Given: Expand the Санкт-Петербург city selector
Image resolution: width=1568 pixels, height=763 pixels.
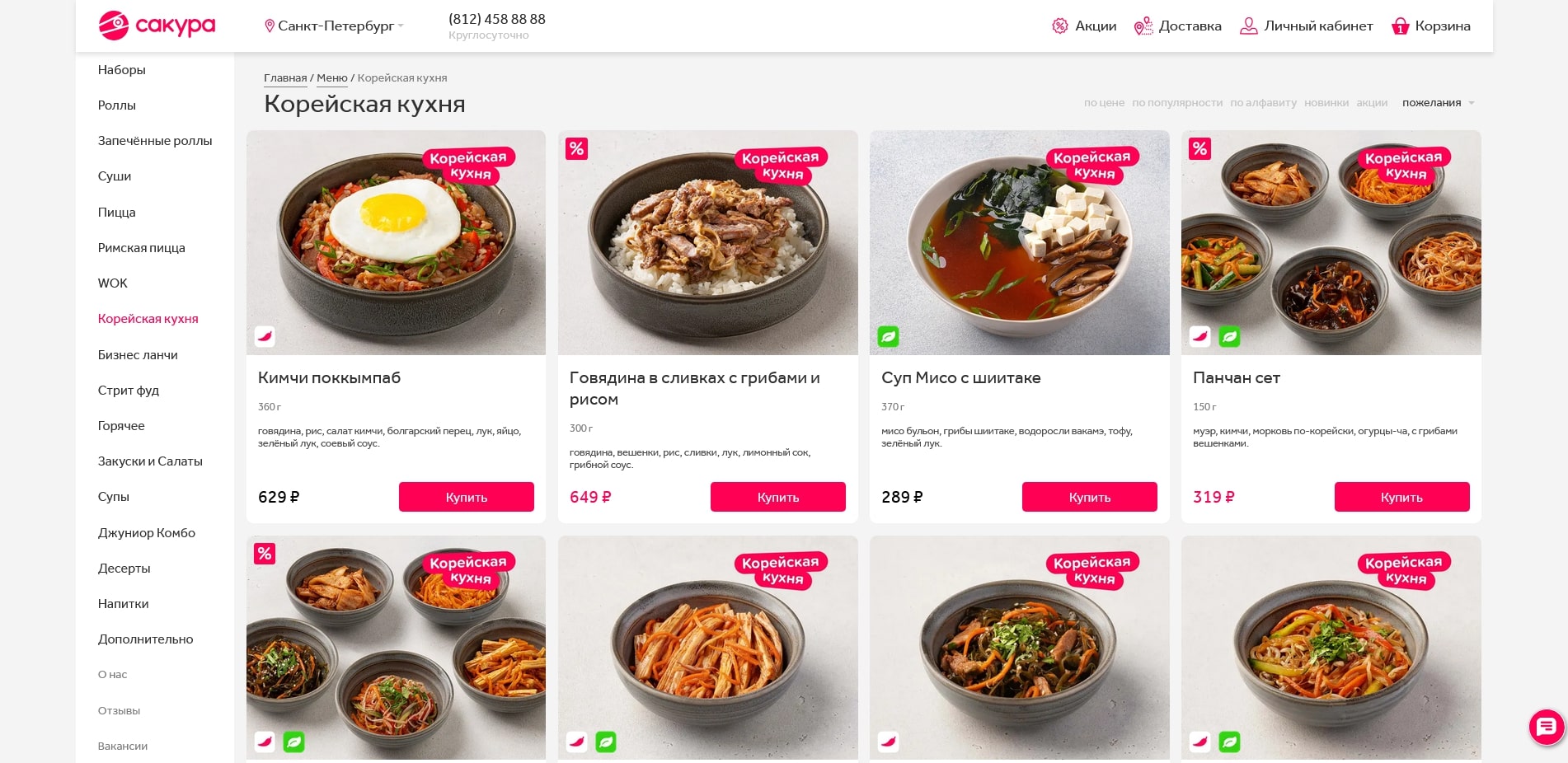Looking at the screenshot, I should [x=336, y=26].
